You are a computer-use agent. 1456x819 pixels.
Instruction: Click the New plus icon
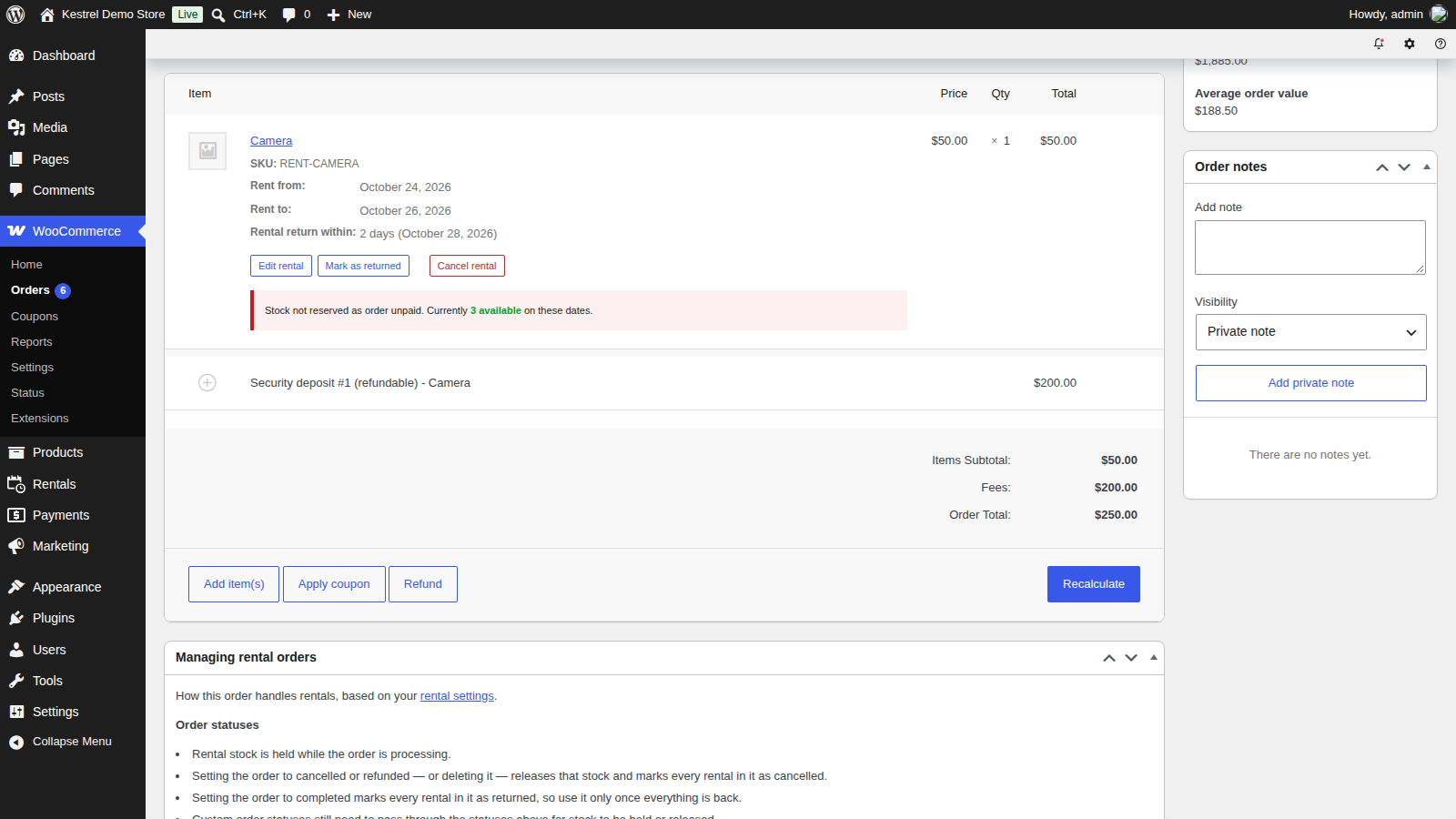pyautogui.click(x=333, y=15)
